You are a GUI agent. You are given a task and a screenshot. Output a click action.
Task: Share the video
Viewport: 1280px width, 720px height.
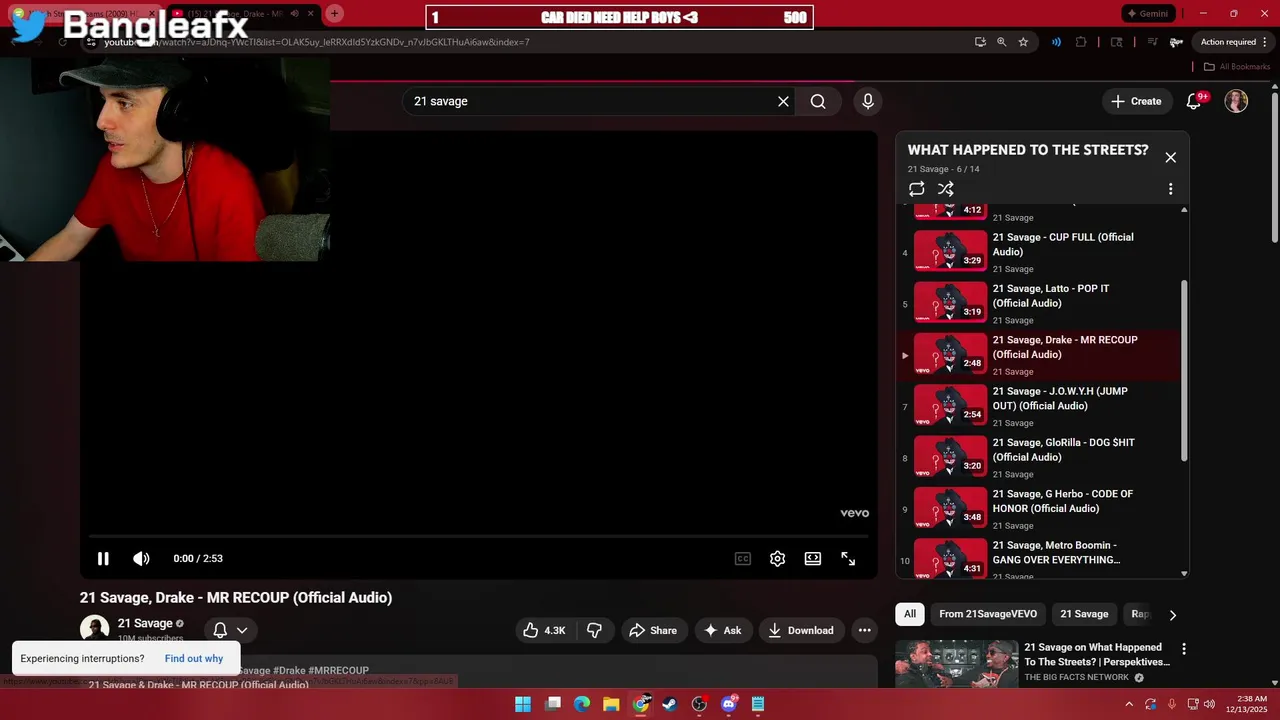pos(653,630)
